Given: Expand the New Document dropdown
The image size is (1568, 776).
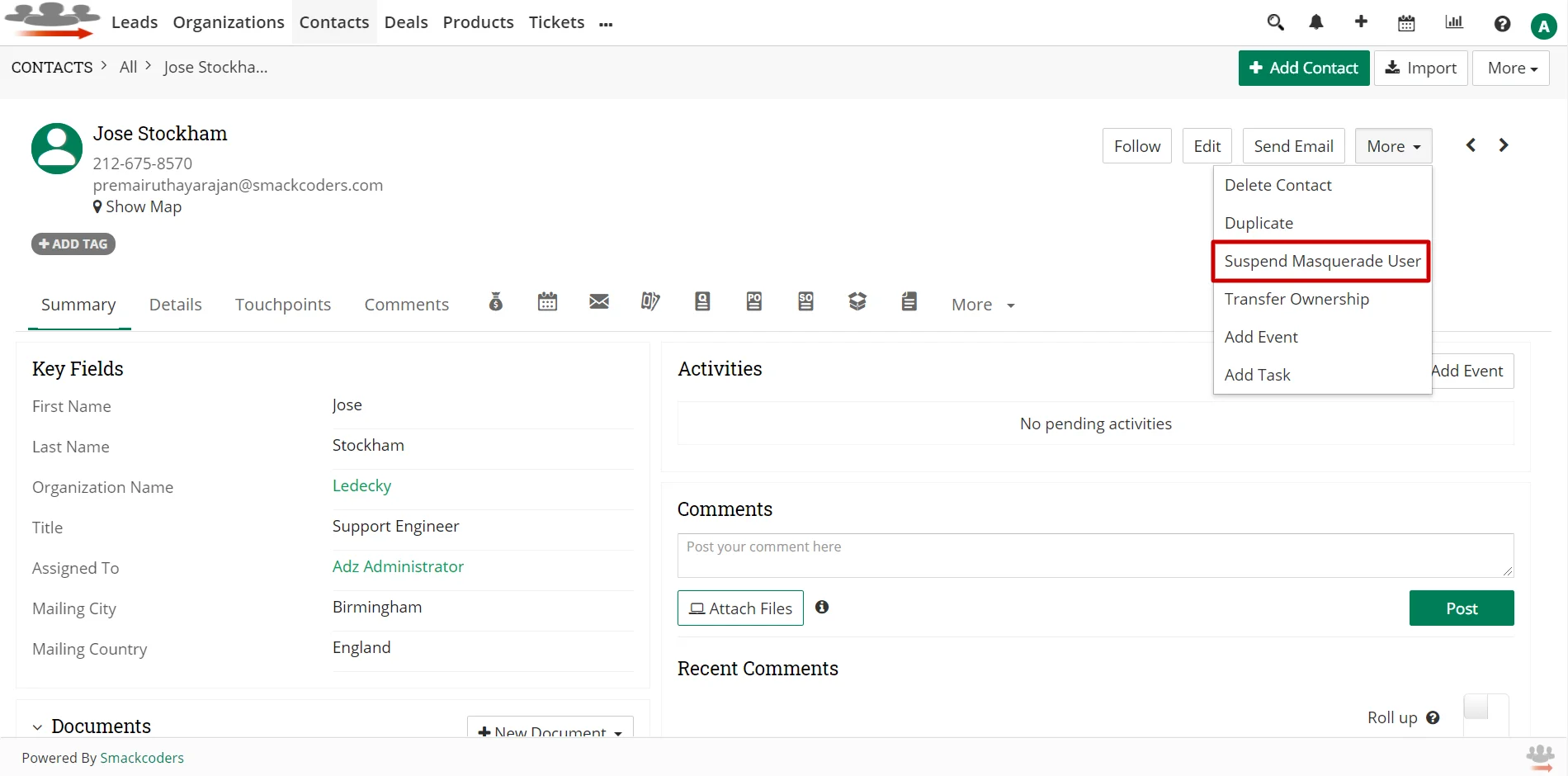Looking at the screenshot, I should (550, 730).
